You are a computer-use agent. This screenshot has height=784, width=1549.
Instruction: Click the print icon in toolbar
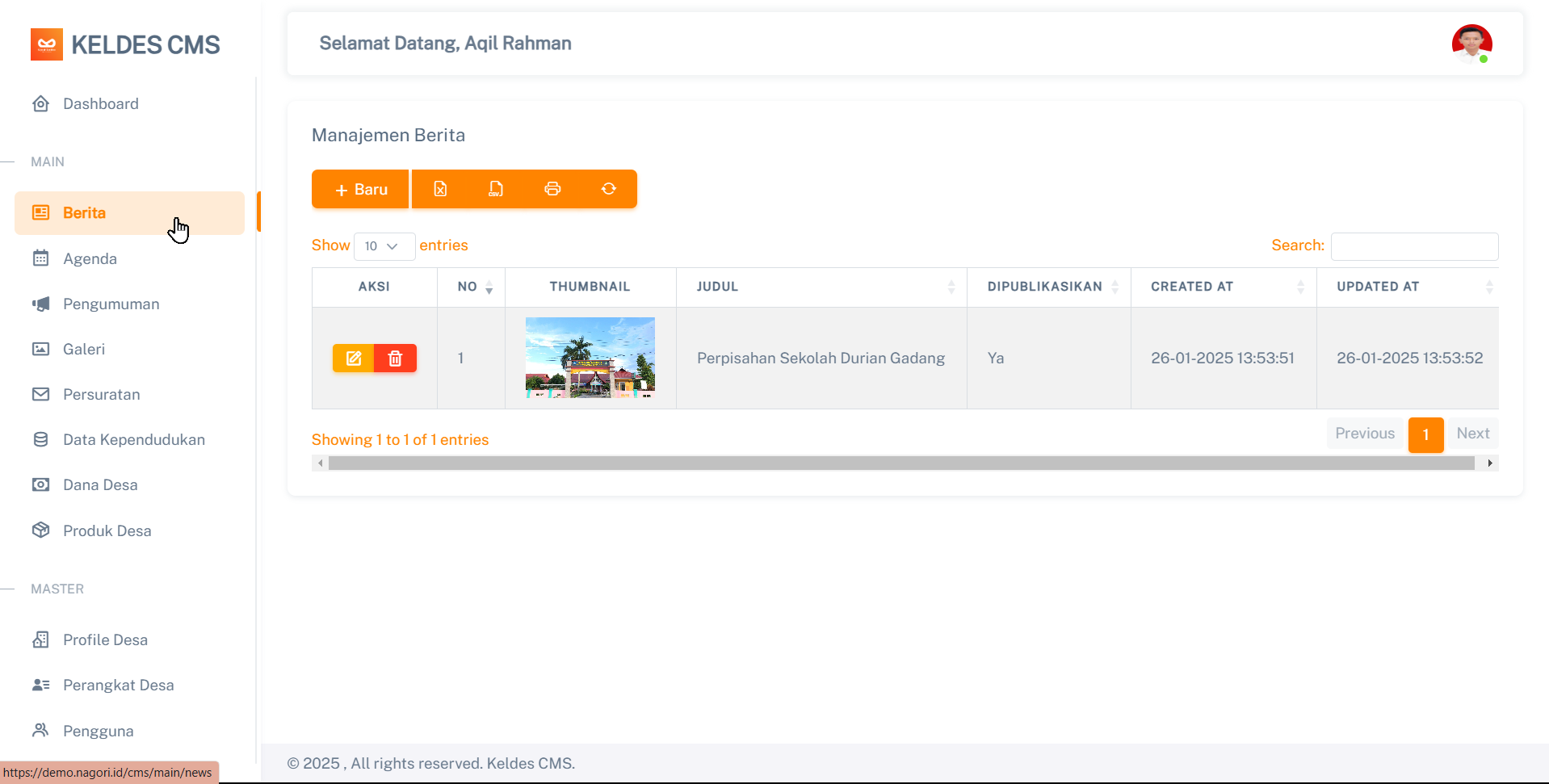click(552, 189)
